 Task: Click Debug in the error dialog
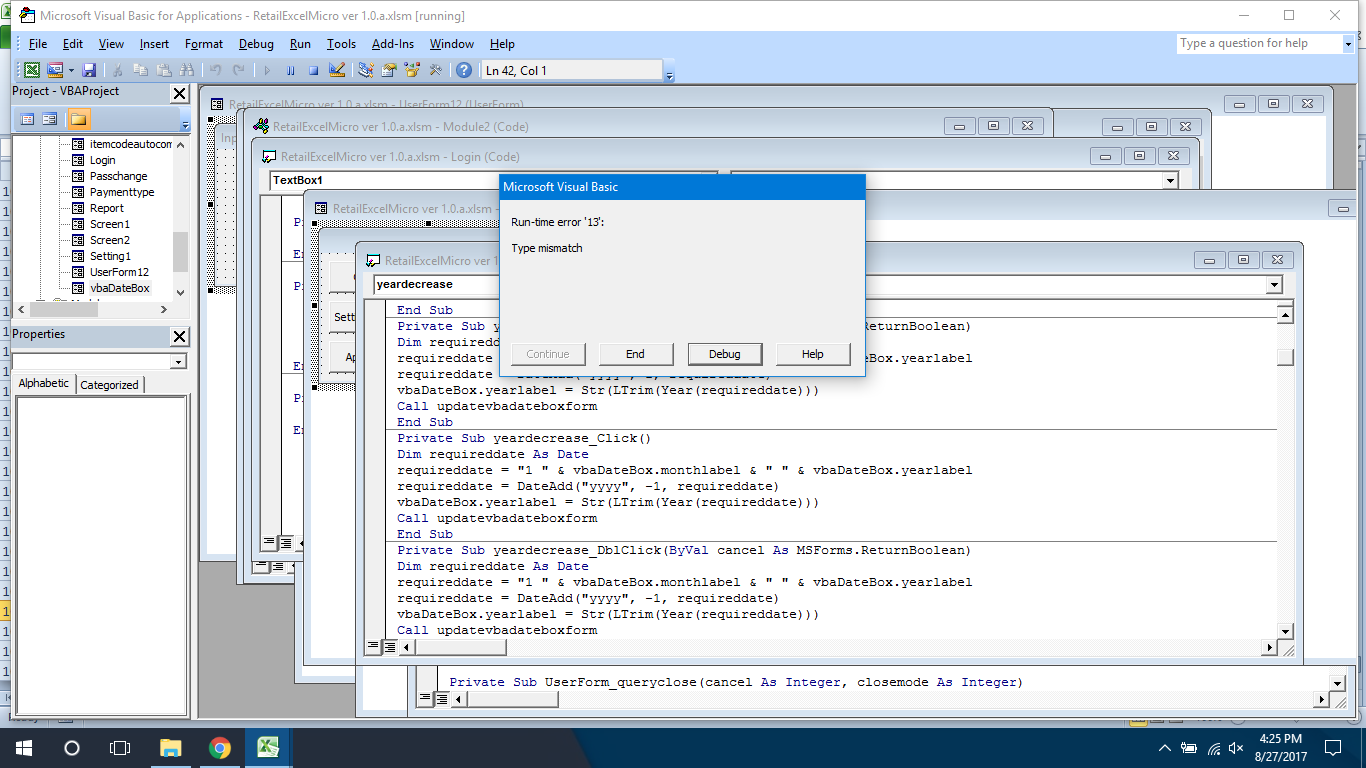pyautogui.click(x=725, y=354)
